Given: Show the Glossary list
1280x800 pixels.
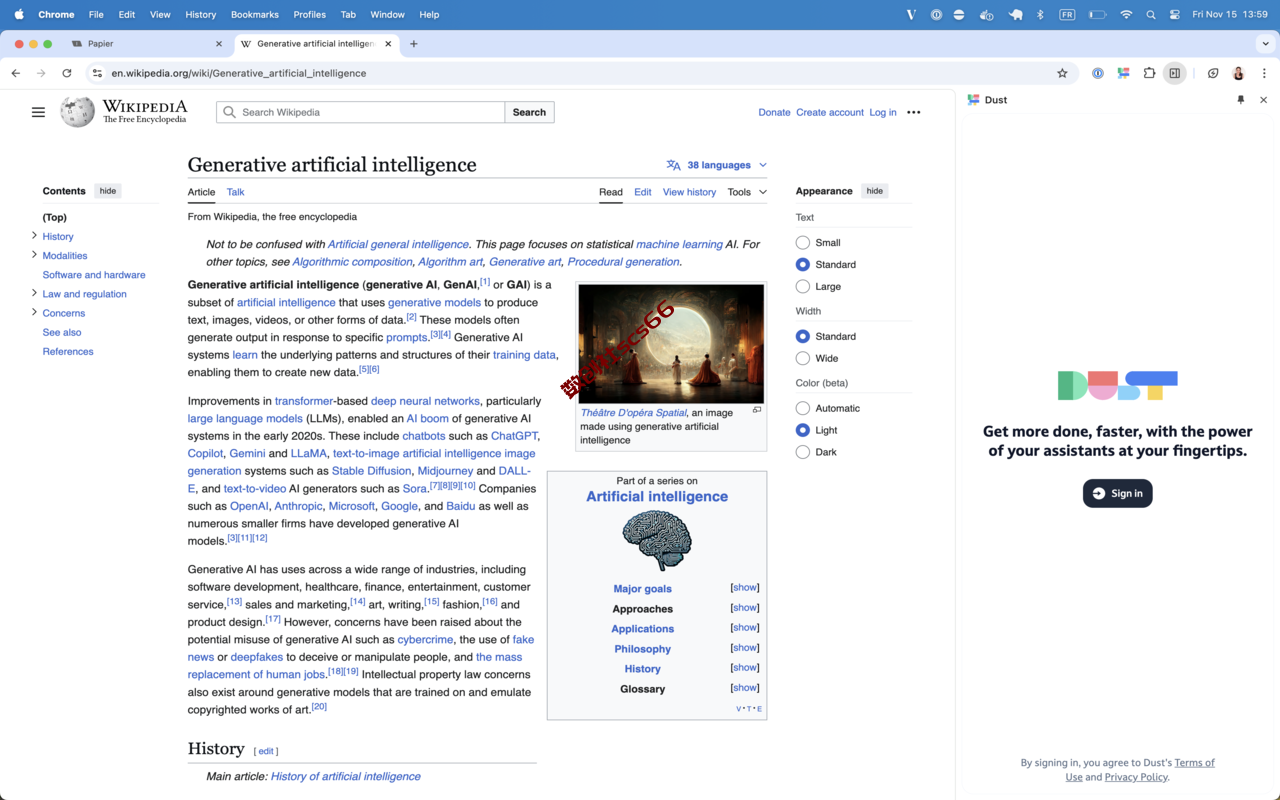Looking at the screenshot, I should (x=745, y=688).
